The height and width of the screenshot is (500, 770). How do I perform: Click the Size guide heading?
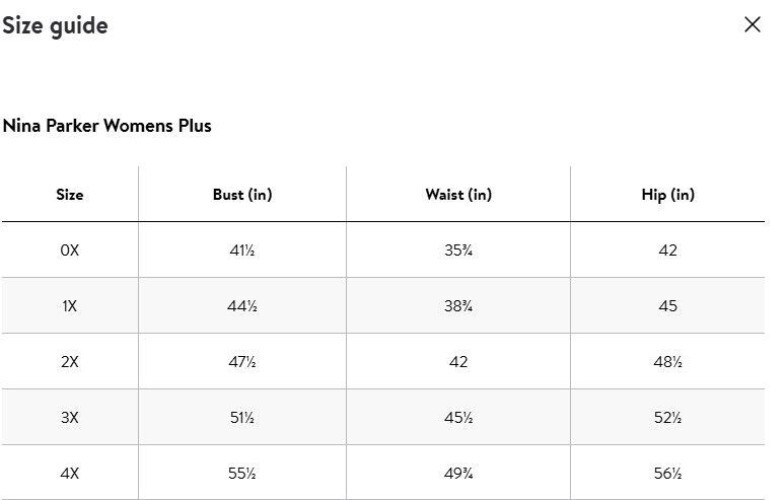55,26
